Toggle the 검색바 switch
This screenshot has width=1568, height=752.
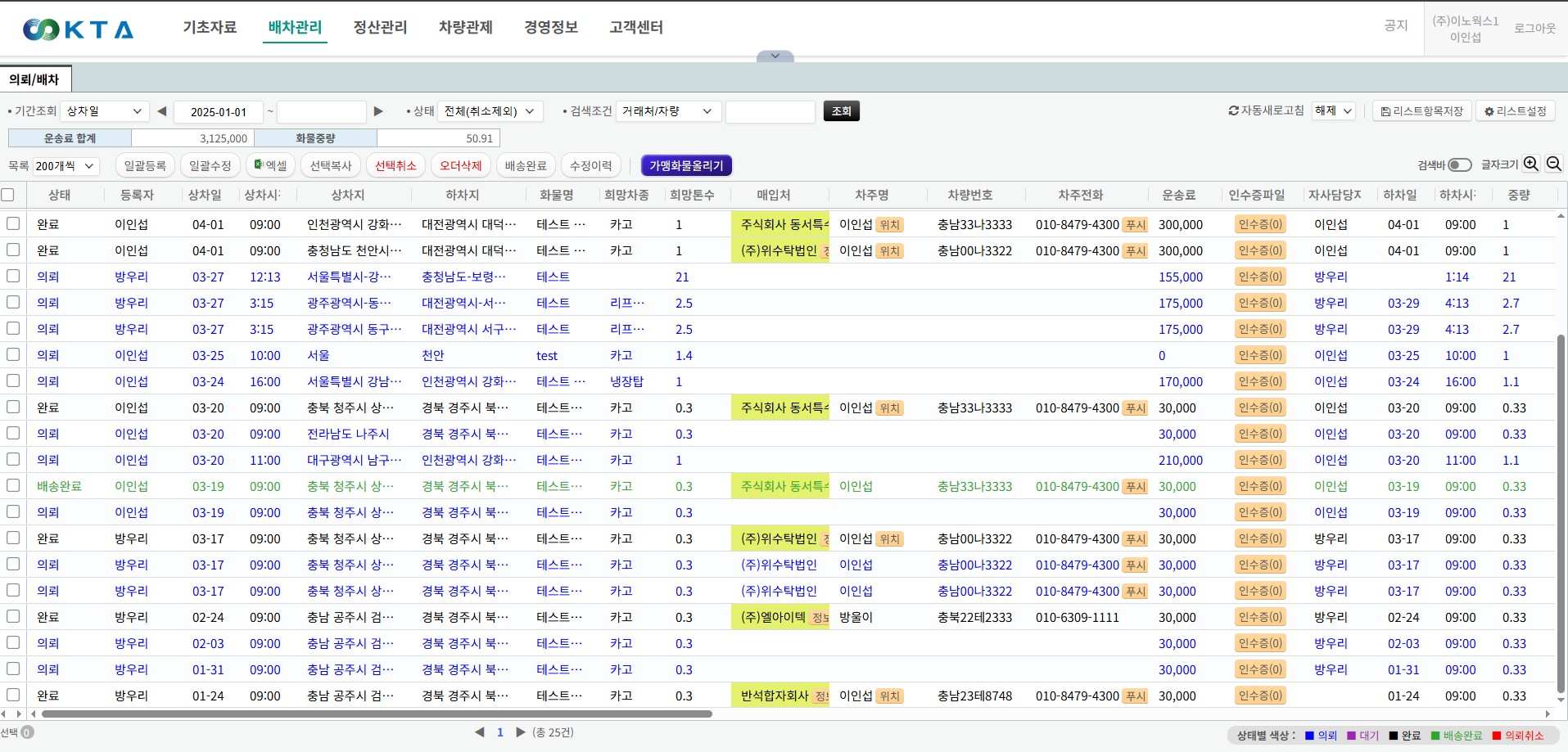point(1459,165)
